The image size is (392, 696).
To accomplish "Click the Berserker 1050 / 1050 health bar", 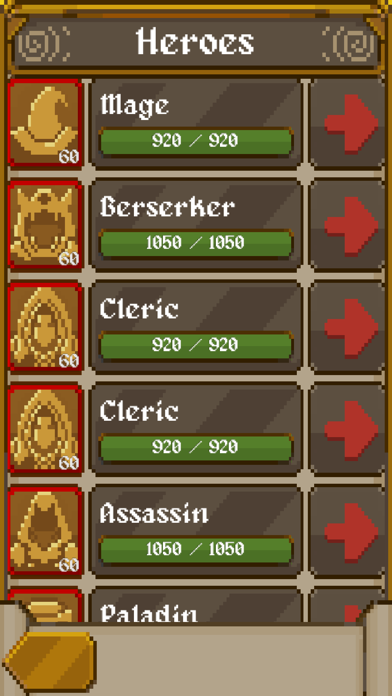I will tap(196, 243).
